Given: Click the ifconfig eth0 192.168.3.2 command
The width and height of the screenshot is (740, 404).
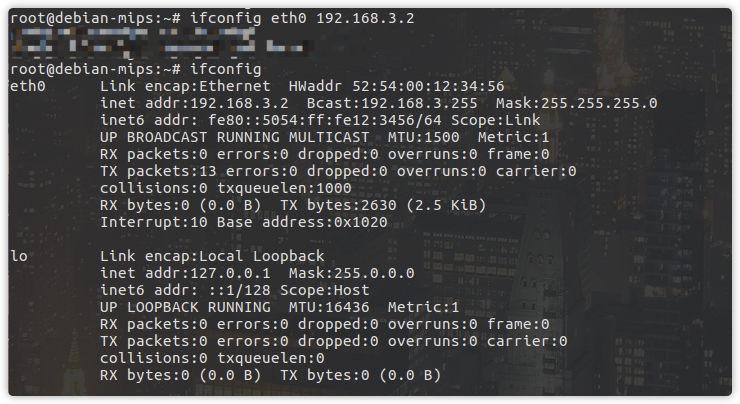Looking at the screenshot, I should pyautogui.click(x=302, y=18).
